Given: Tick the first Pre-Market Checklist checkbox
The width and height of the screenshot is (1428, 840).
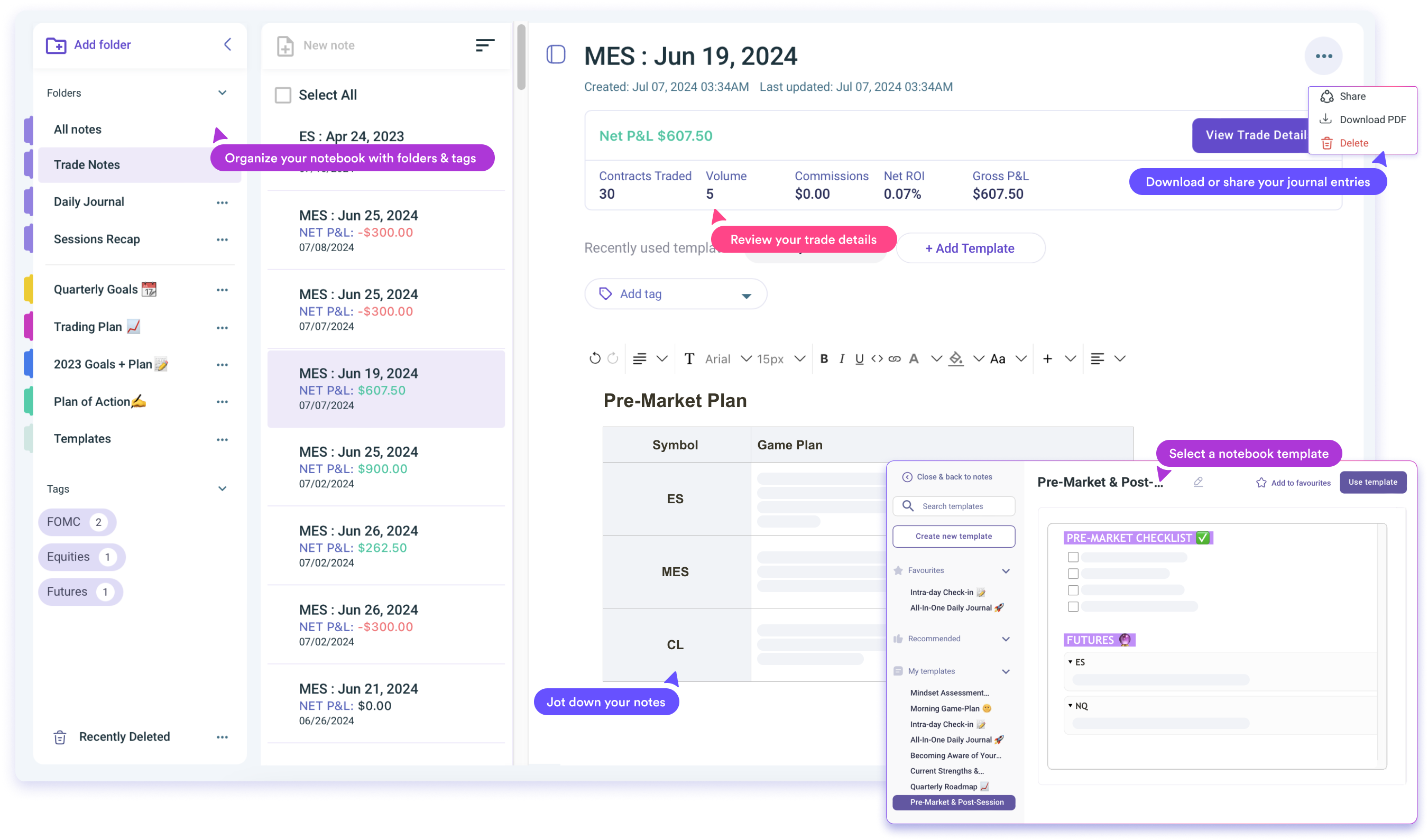Looking at the screenshot, I should click(1073, 557).
